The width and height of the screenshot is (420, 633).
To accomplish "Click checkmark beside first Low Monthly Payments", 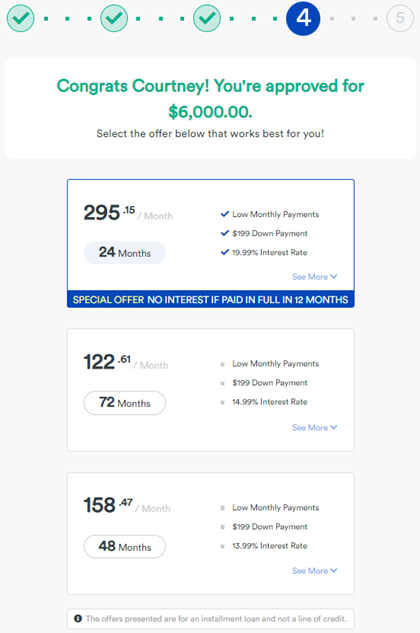I will 225,214.
